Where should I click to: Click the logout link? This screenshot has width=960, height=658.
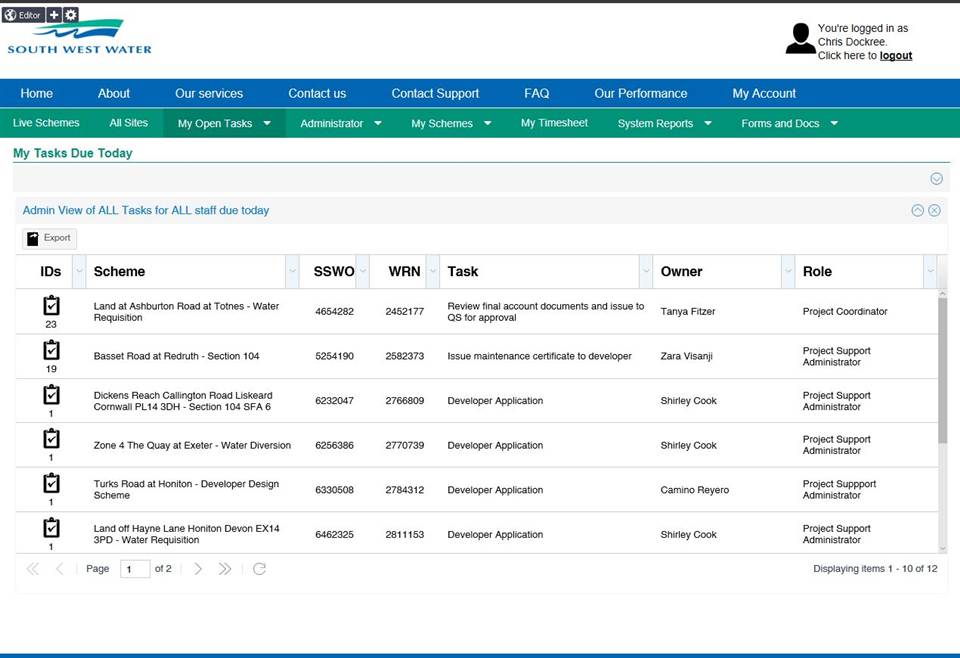[895, 56]
